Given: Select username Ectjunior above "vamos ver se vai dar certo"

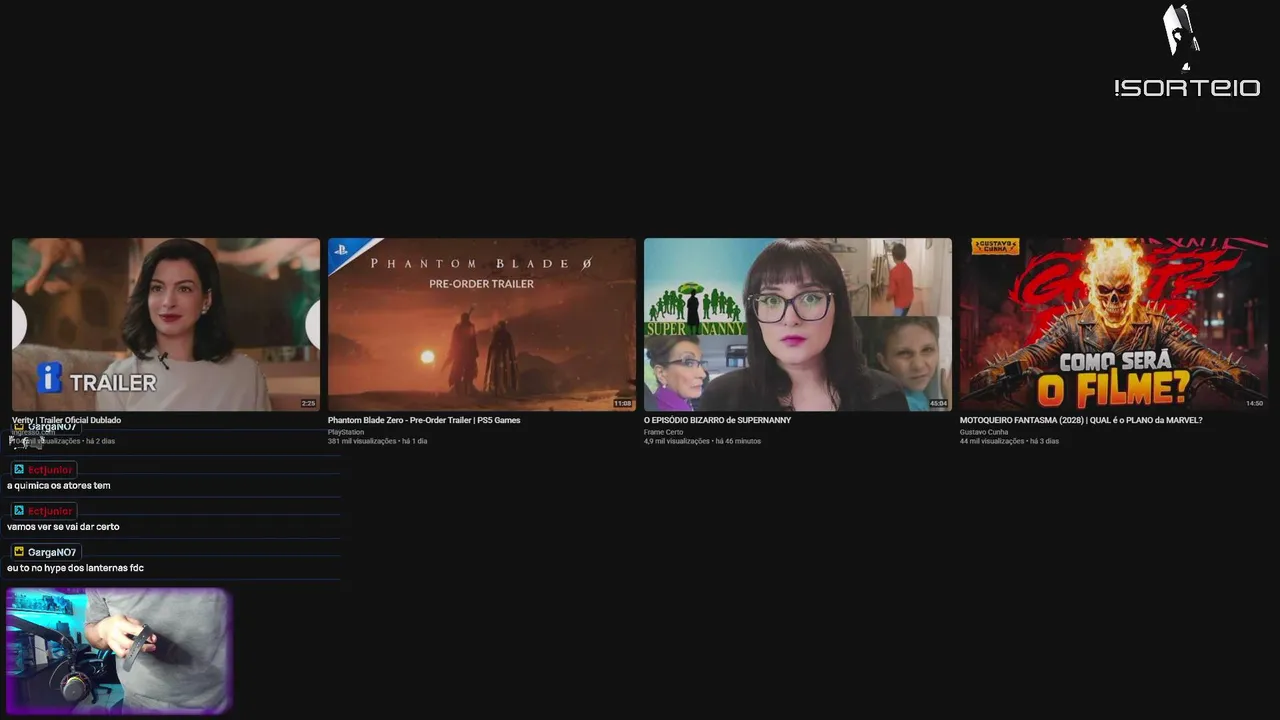Looking at the screenshot, I should click(50, 511).
